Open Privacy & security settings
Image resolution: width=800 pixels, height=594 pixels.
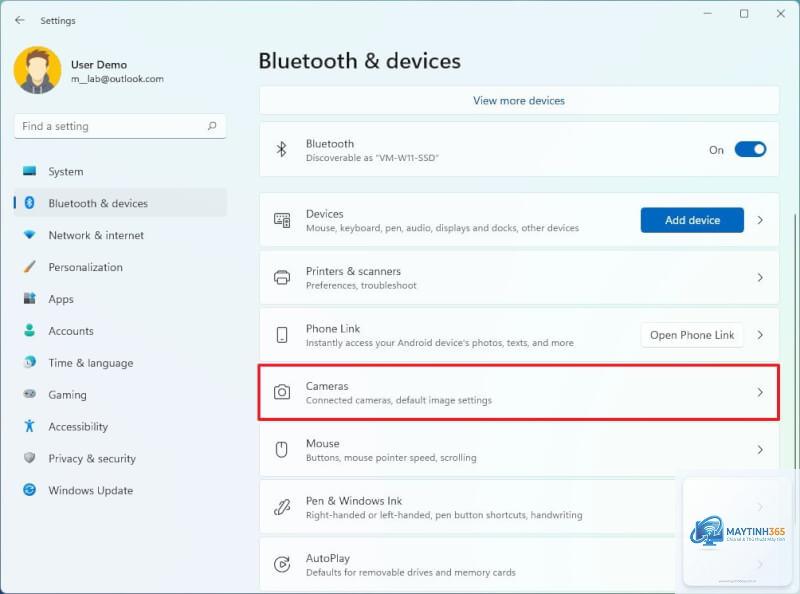click(x=120, y=458)
